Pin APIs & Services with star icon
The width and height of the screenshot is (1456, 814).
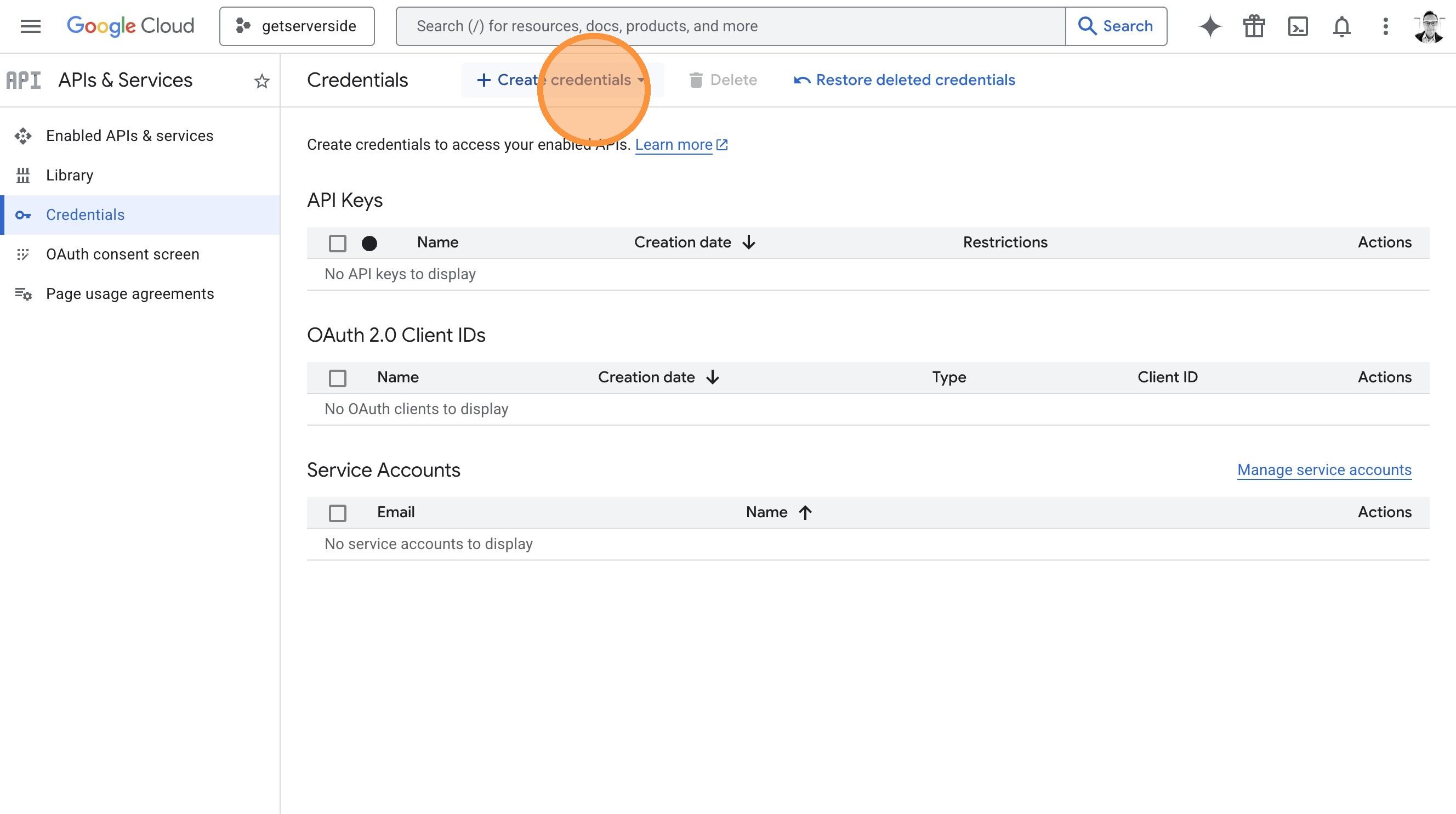pos(261,81)
